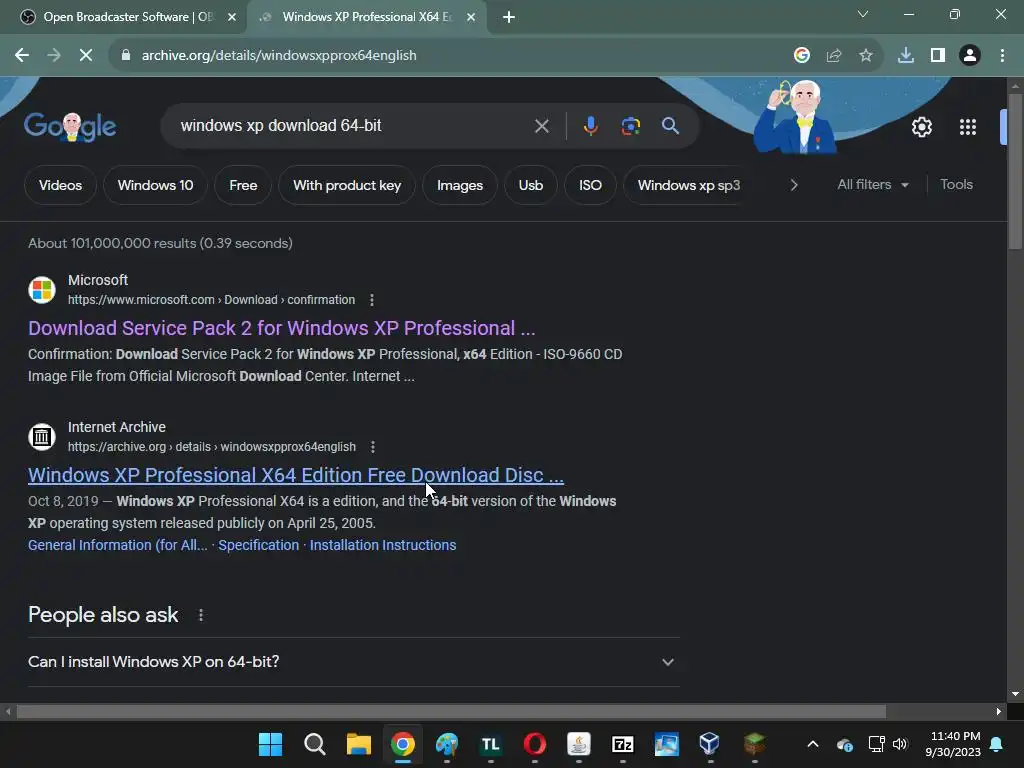
Task: Open the Chrome profile avatar
Action: click(x=970, y=56)
